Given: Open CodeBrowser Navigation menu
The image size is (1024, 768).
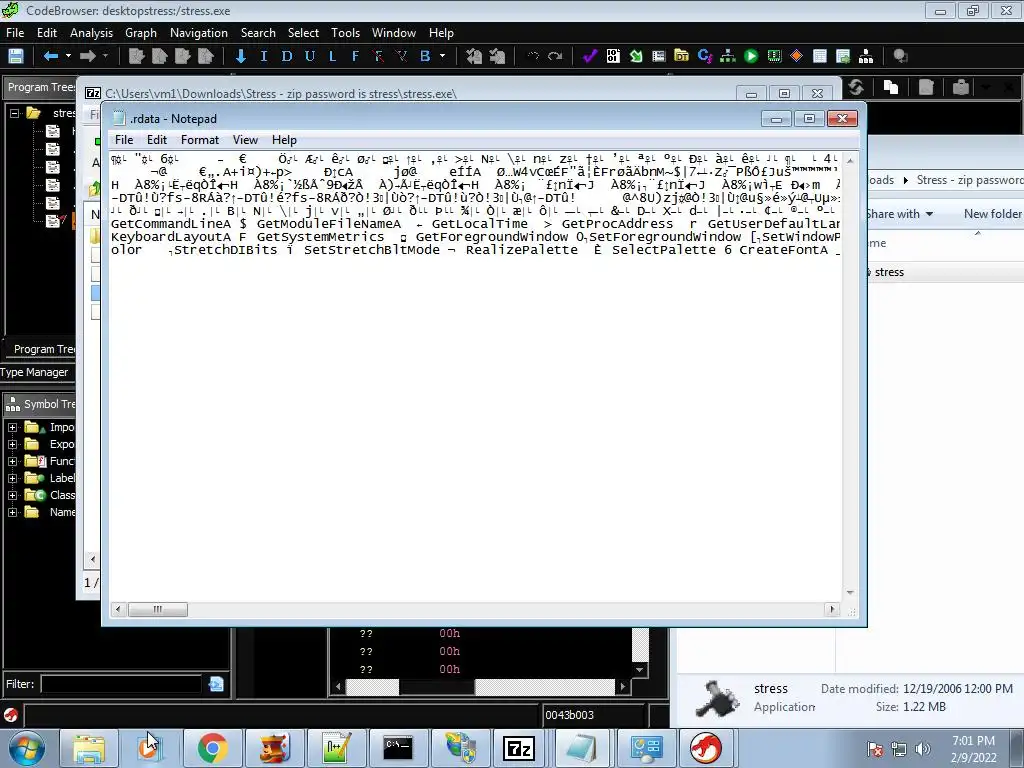Looking at the screenshot, I should coord(199,33).
